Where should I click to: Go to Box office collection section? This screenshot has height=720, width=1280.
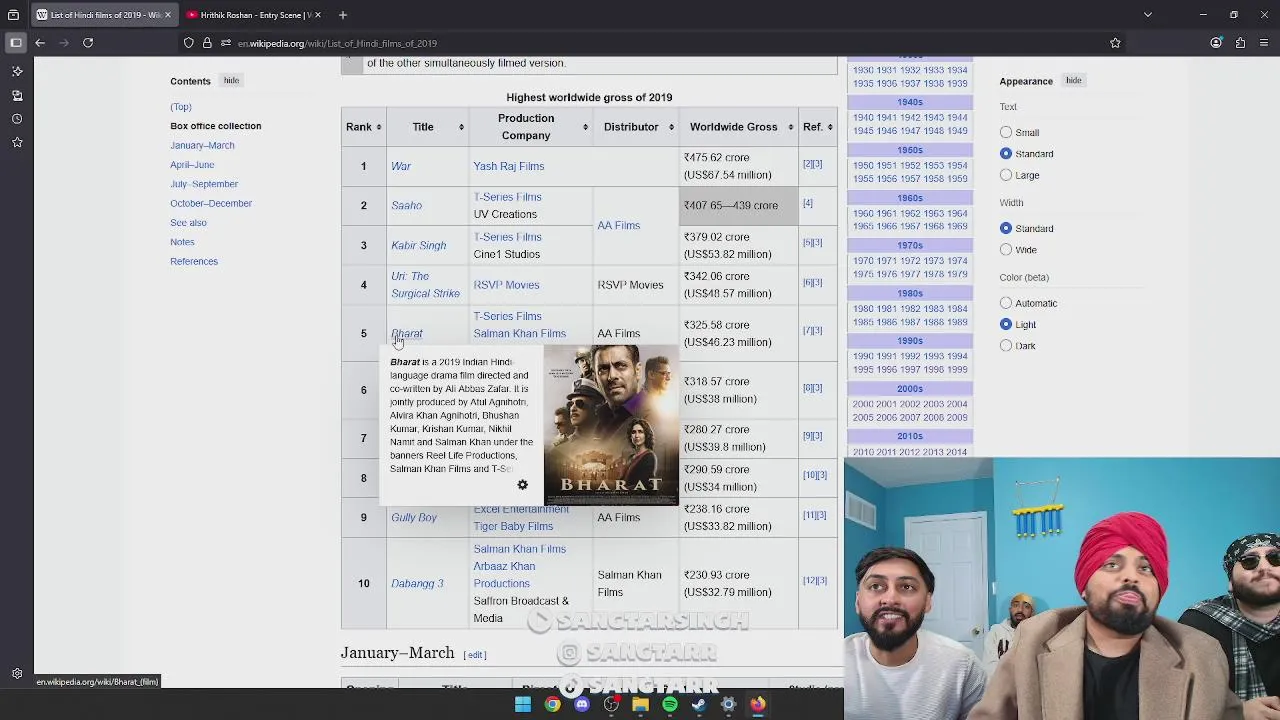tap(215, 126)
